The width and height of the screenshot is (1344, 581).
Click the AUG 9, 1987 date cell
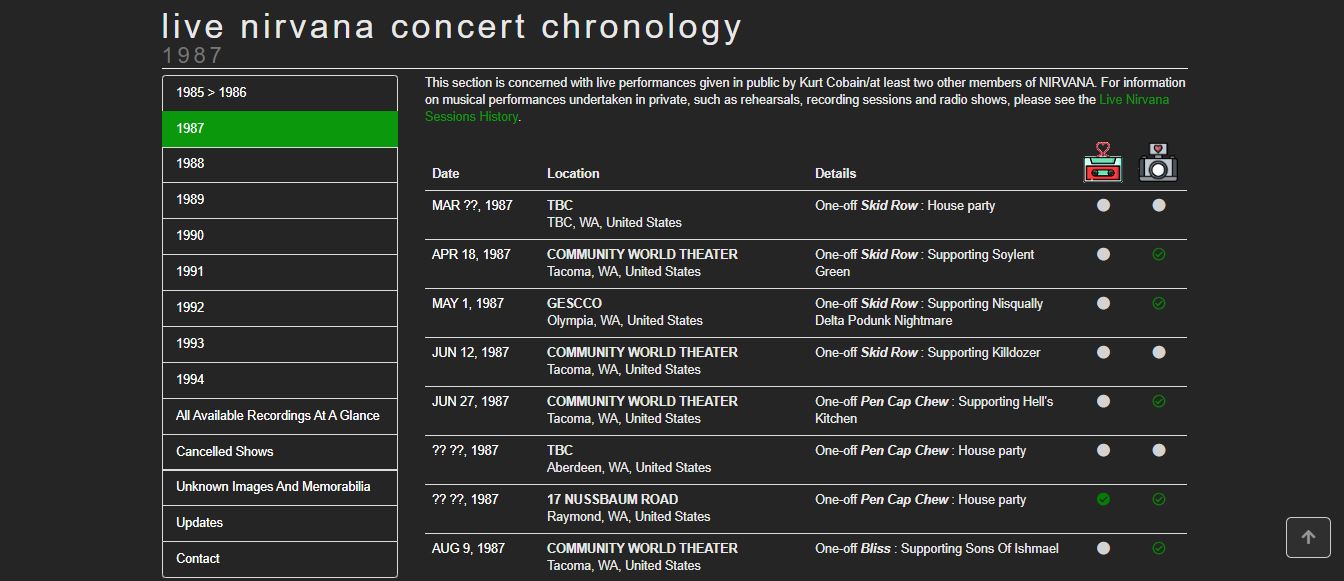pos(468,548)
